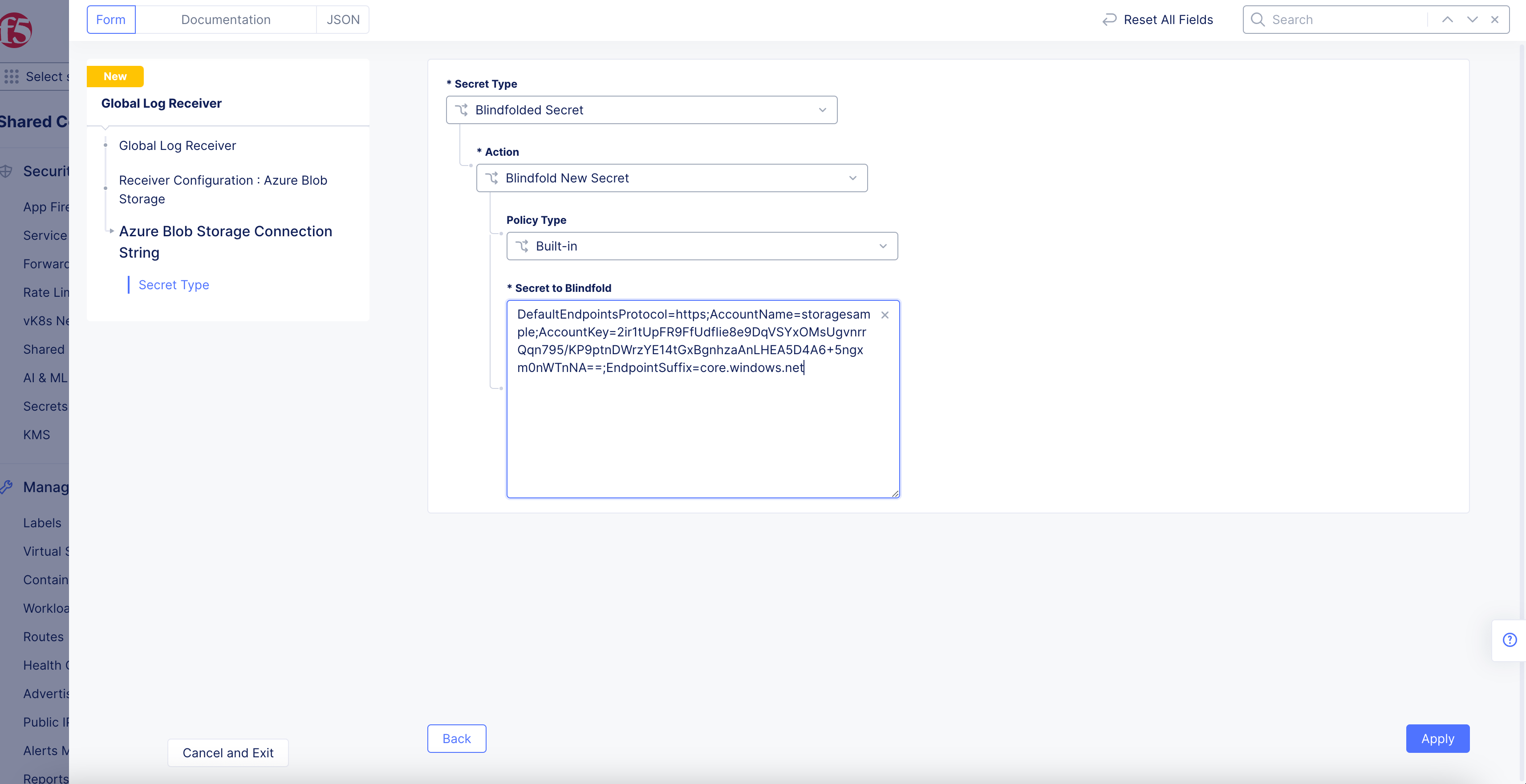Dismiss the search bar with the X
The height and width of the screenshot is (784, 1526).
[1495, 20]
